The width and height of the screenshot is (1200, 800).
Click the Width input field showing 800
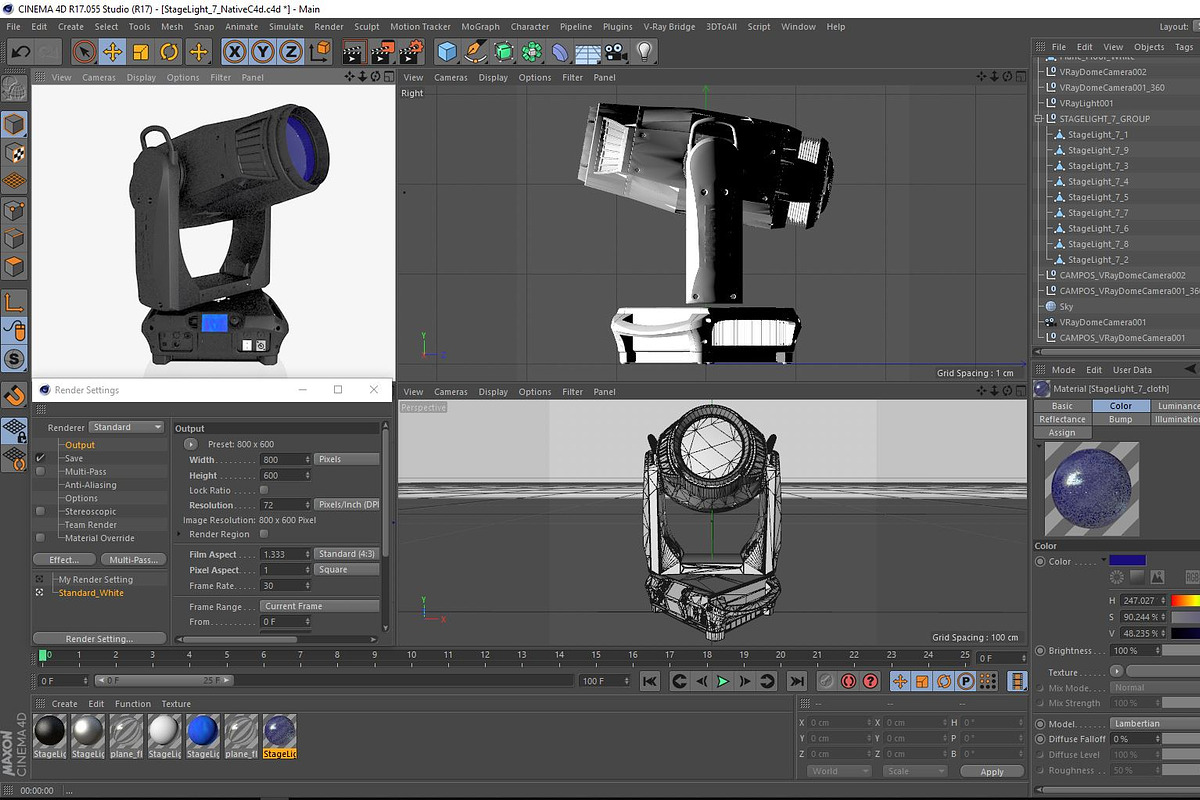pos(286,459)
